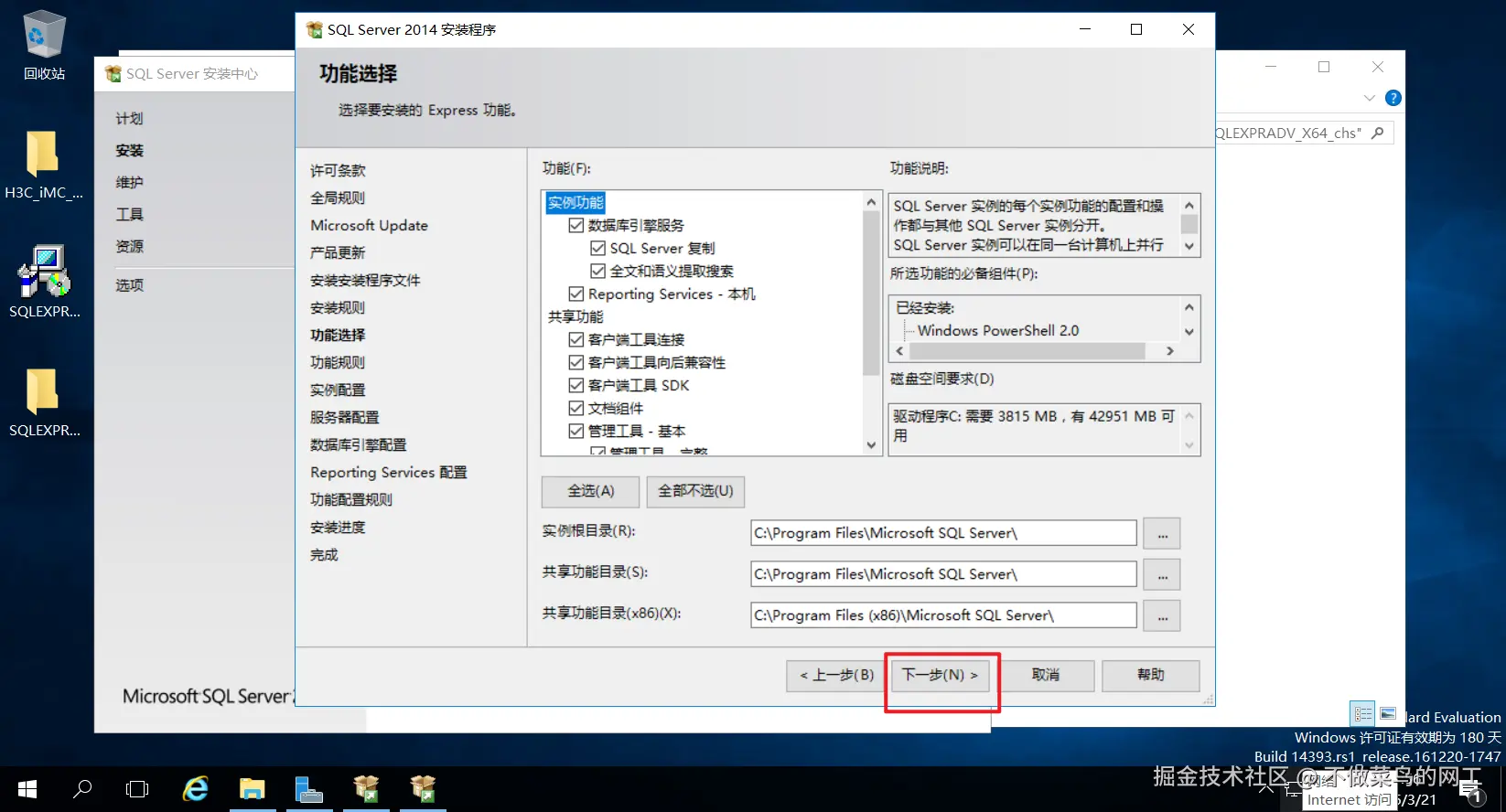Open File Explorer from the taskbar
The height and width of the screenshot is (812, 1506).
click(253, 789)
